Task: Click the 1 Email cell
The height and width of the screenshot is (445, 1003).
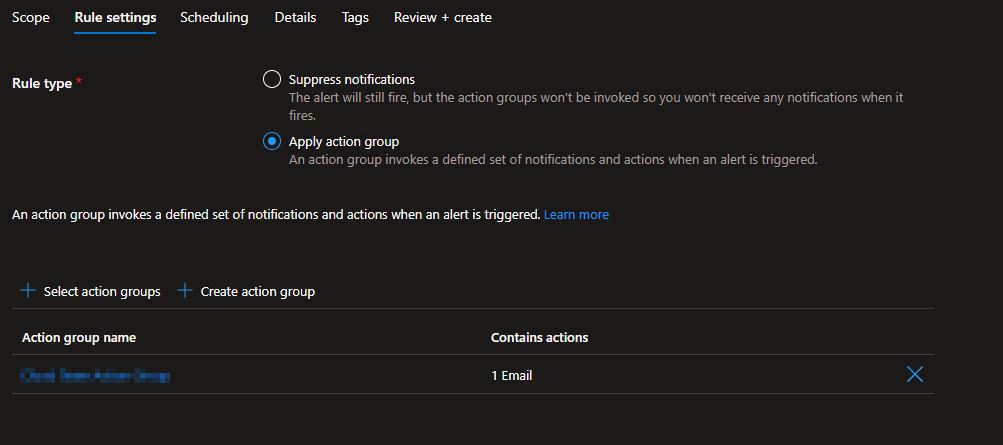Action: tap(512, 375)
